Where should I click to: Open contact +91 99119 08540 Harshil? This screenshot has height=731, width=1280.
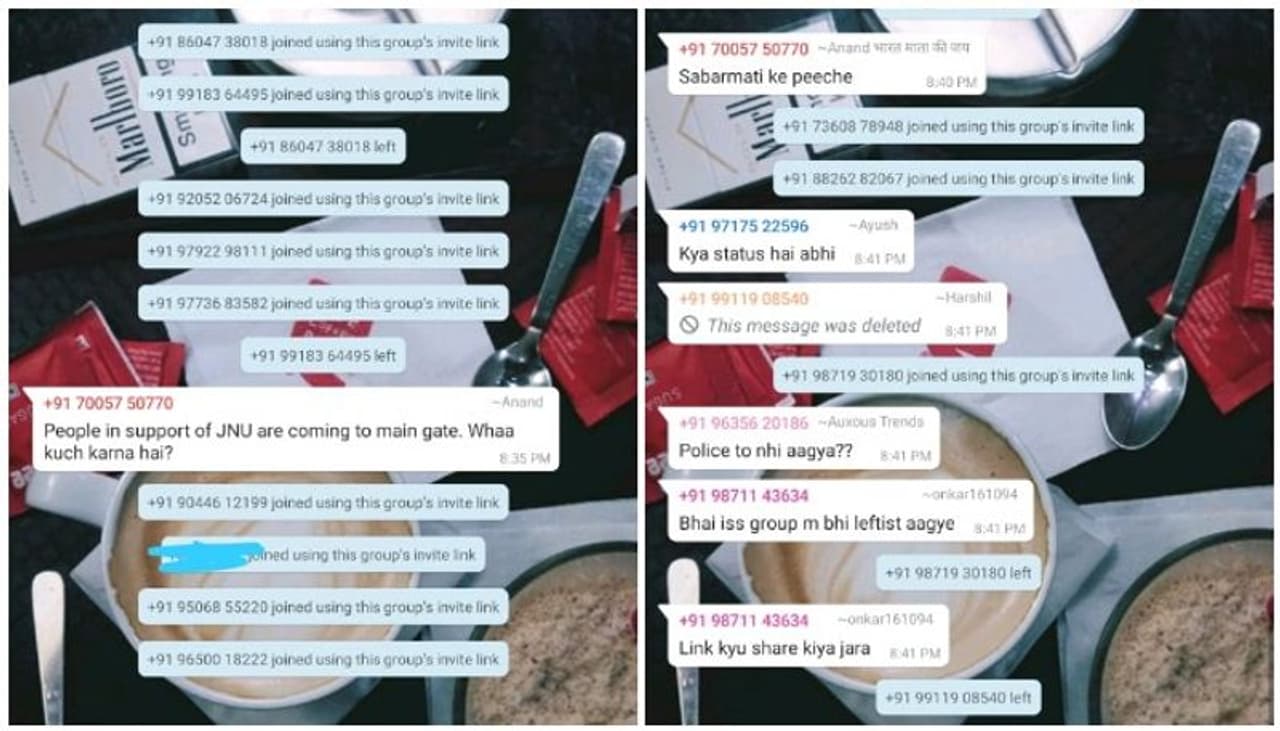coord(743,299)
